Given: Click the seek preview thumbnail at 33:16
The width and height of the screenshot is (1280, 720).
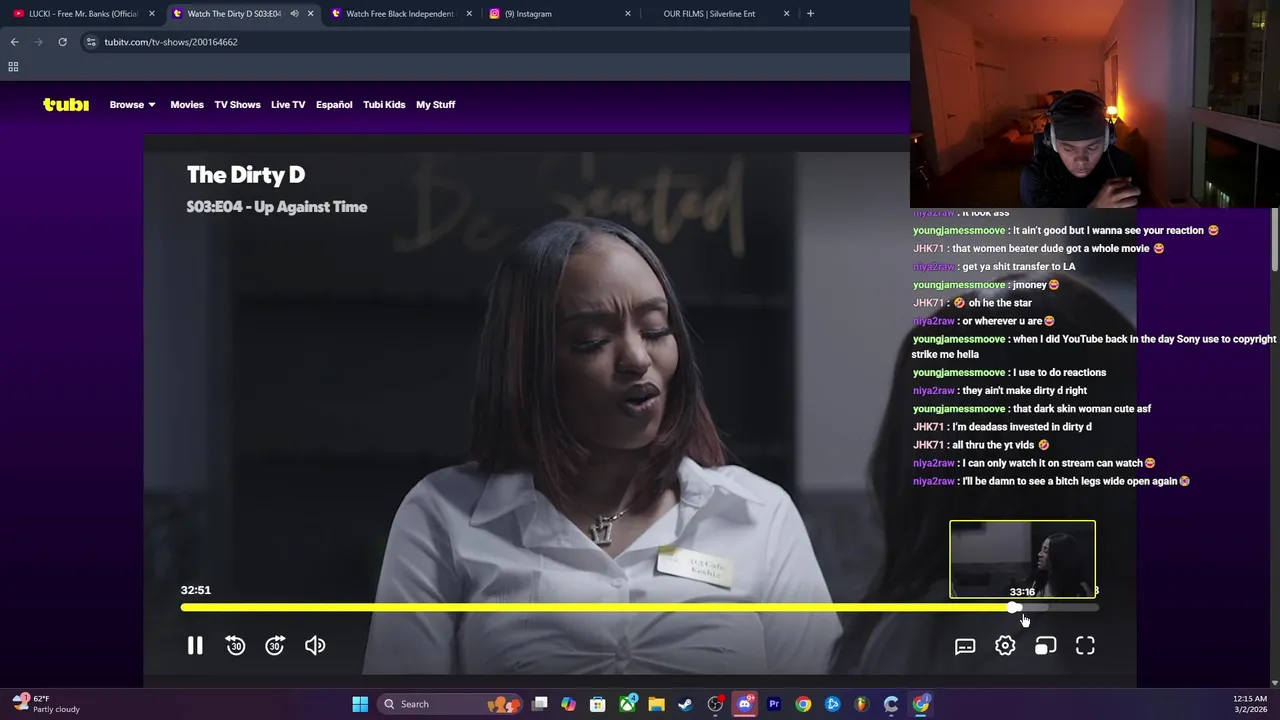Looking at the screenshot, I should [1022, 559].
